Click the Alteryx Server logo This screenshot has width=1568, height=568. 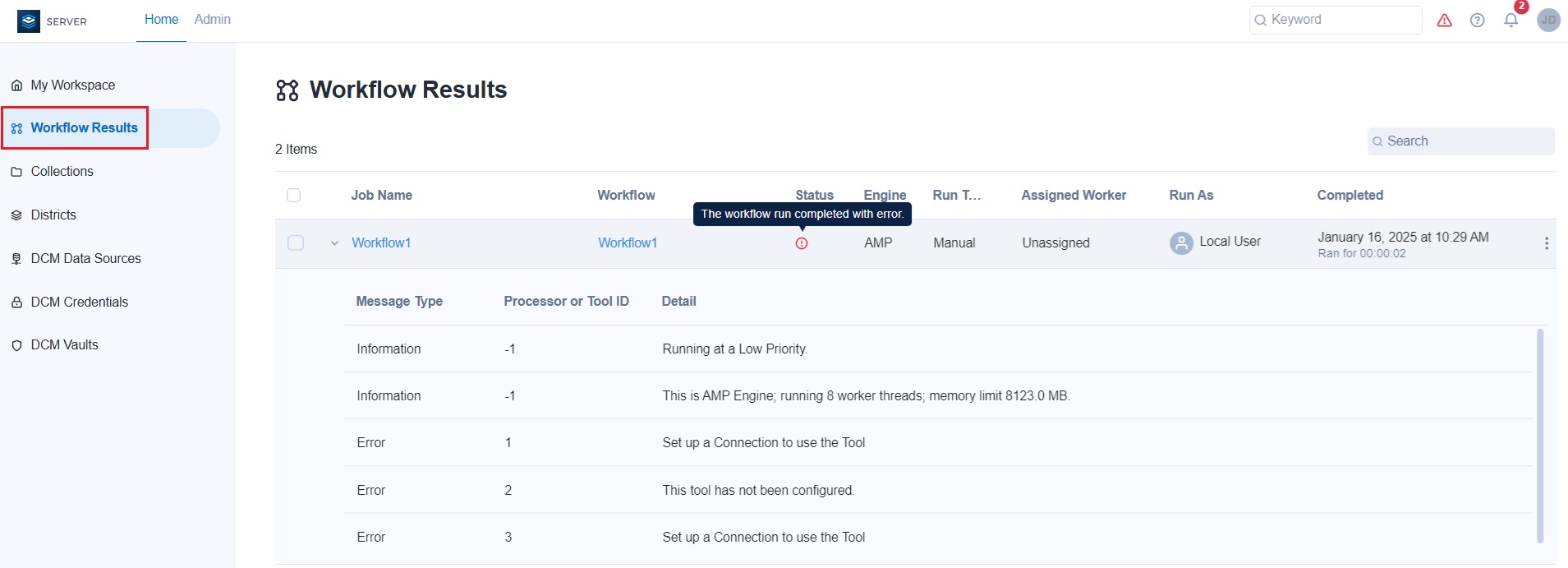(30, 21)
